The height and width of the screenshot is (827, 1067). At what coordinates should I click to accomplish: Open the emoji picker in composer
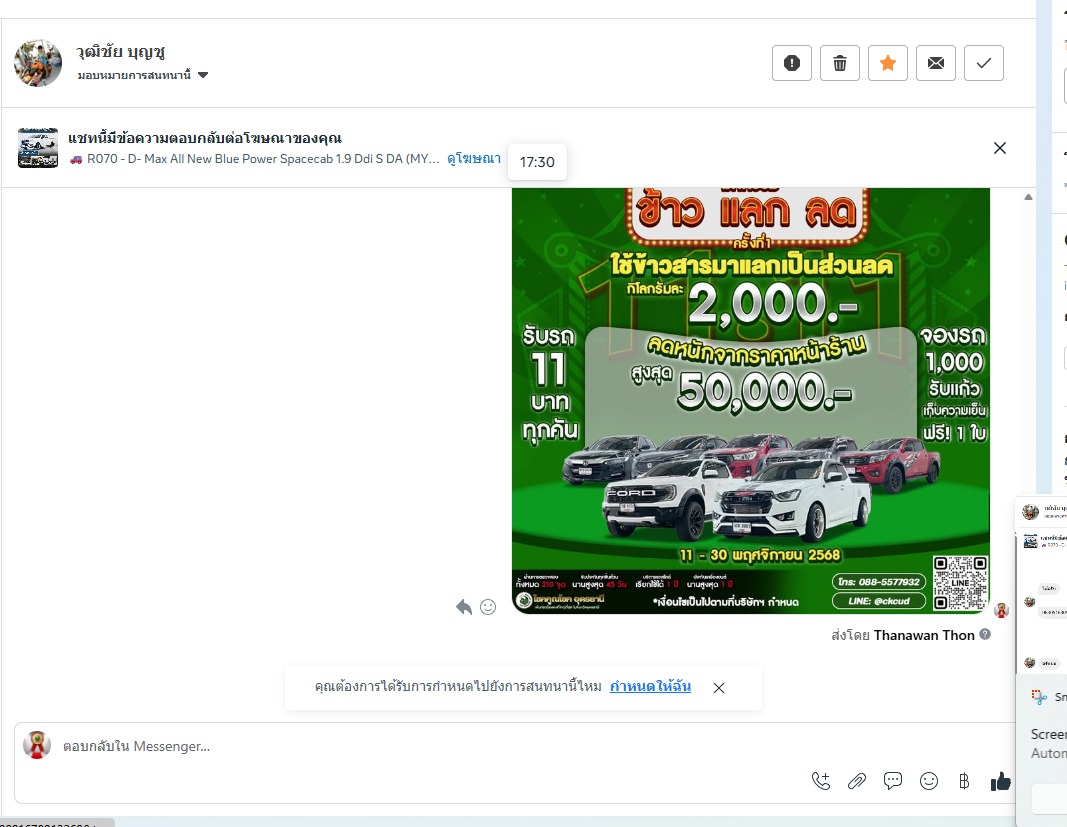point(929,781)
